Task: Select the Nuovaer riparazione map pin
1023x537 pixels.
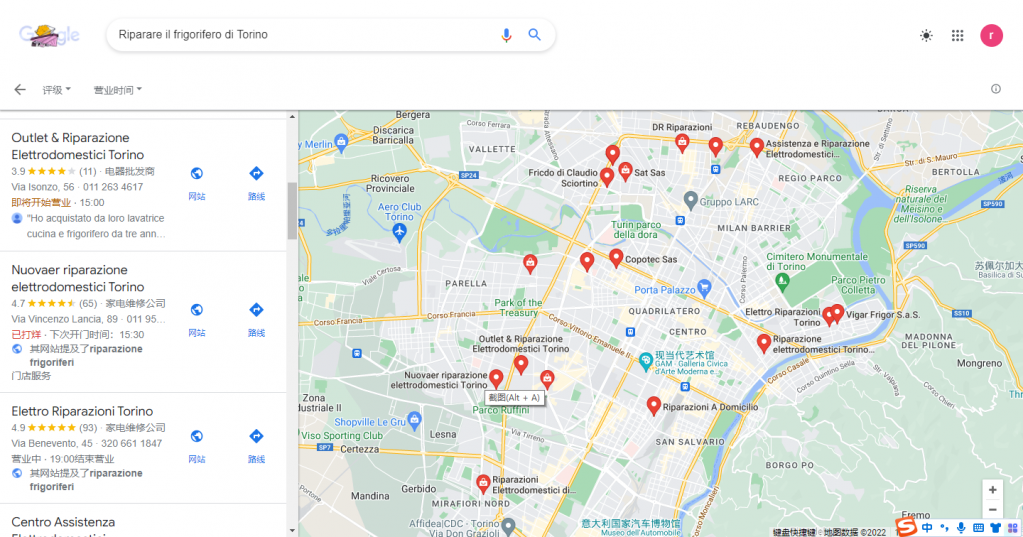Action: (496, 378)
